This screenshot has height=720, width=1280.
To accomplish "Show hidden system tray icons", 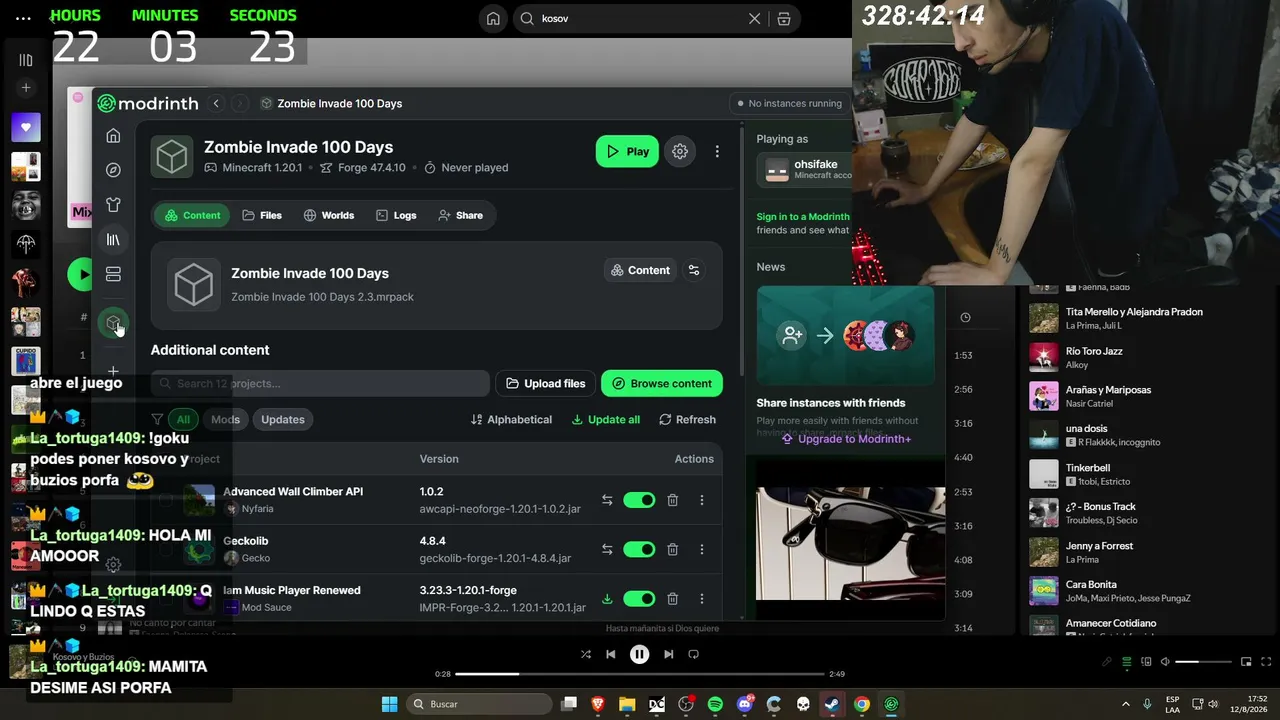I will point(1126,704).
